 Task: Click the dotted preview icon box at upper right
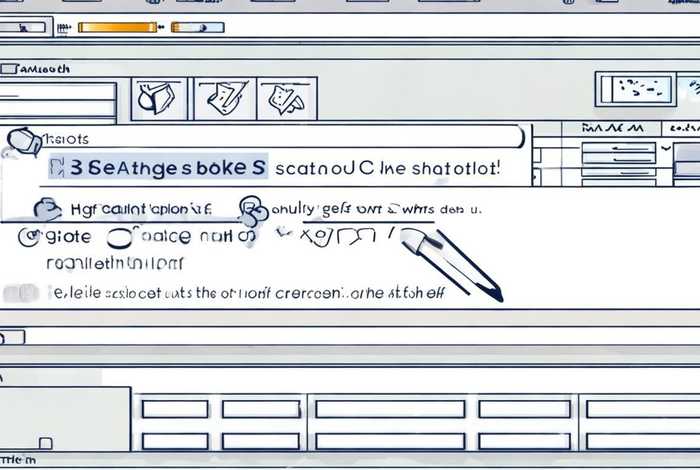tap(636, 90)
